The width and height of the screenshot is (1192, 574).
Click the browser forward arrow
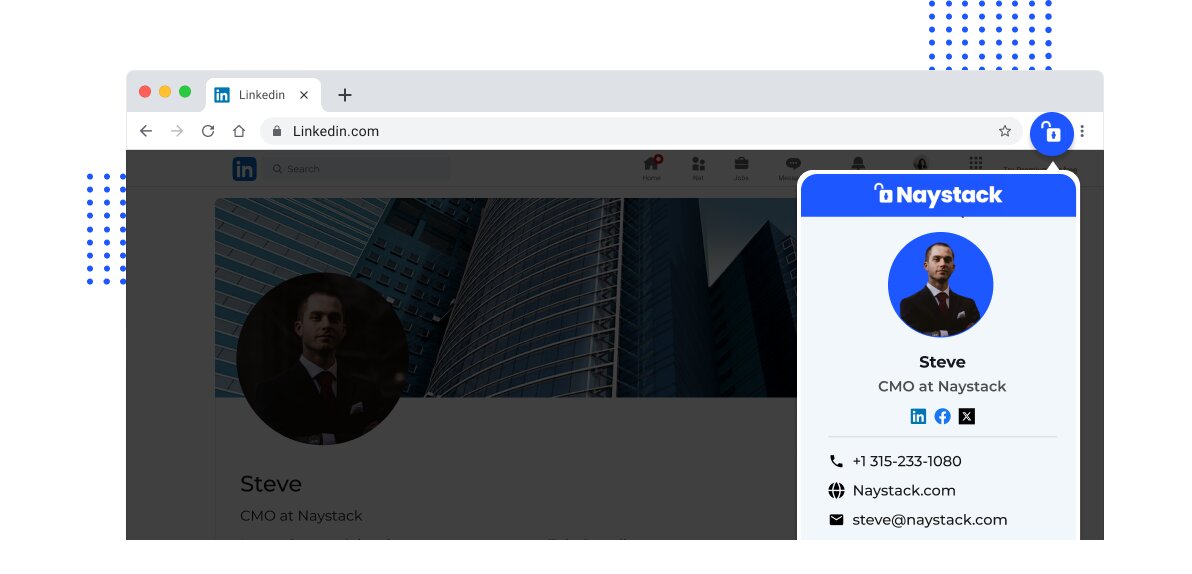click(177, 131)
